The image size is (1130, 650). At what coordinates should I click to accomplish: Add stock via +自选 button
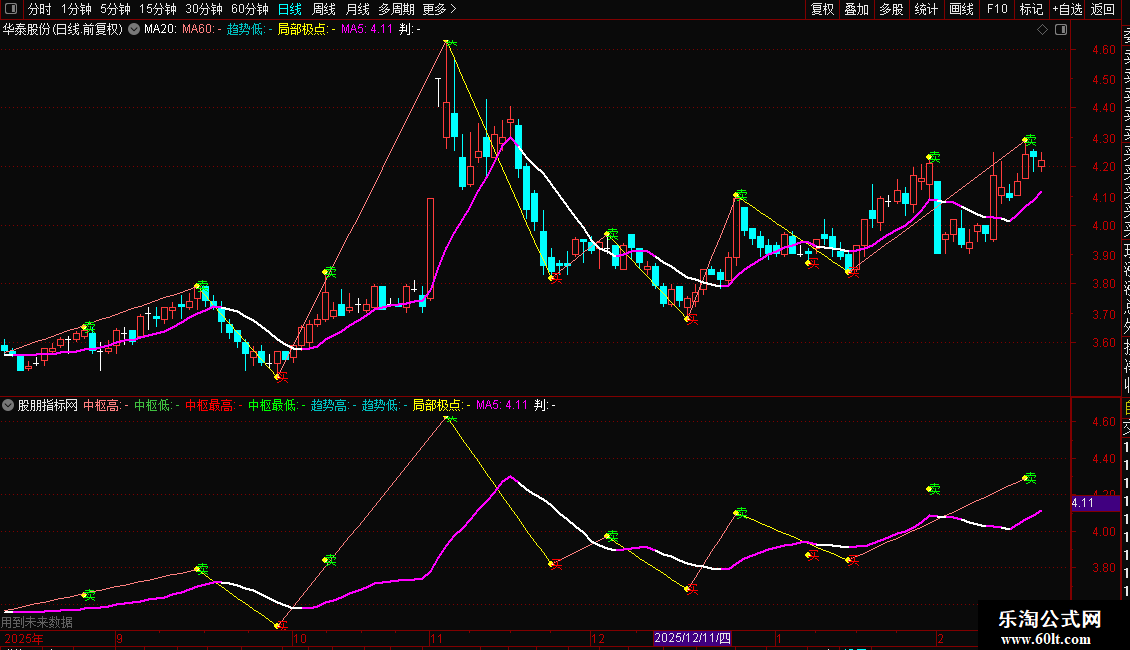tap(1067, 9)
